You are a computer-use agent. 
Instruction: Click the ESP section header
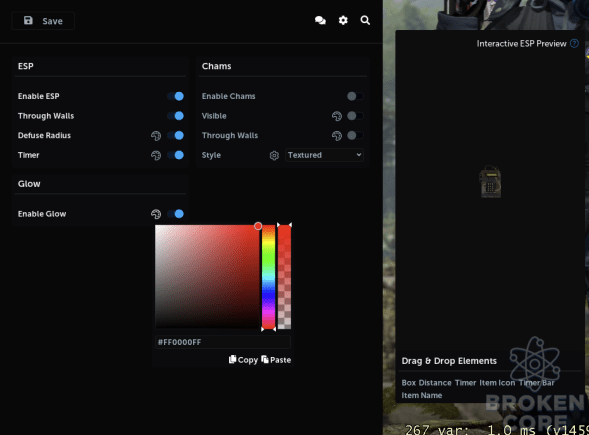click(26, 66)
